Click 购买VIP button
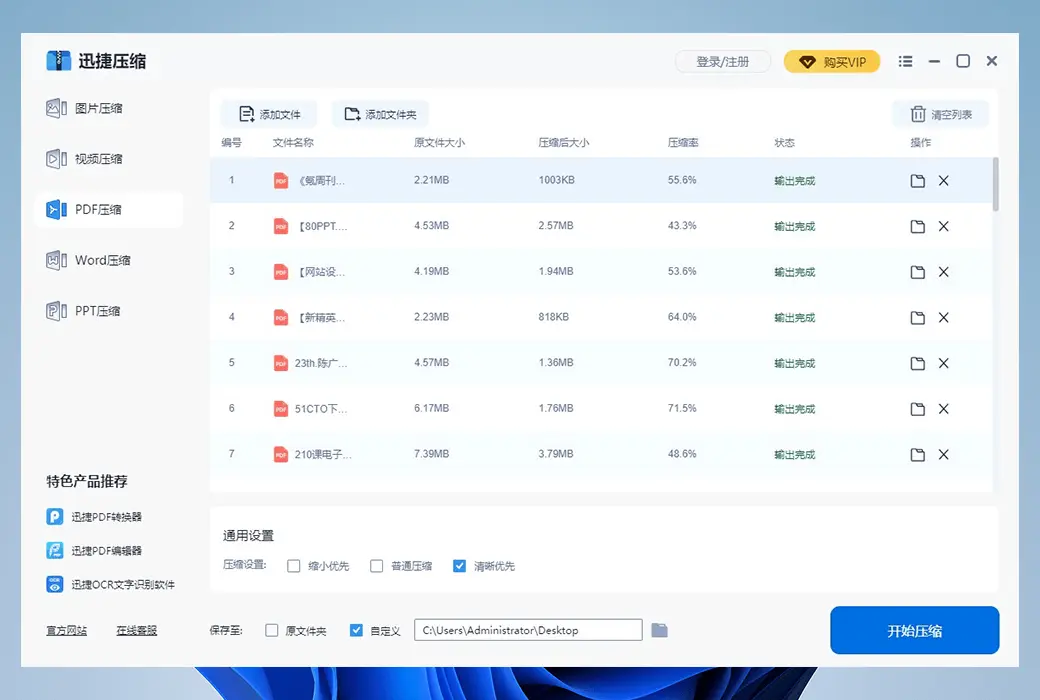 [832, 62]
